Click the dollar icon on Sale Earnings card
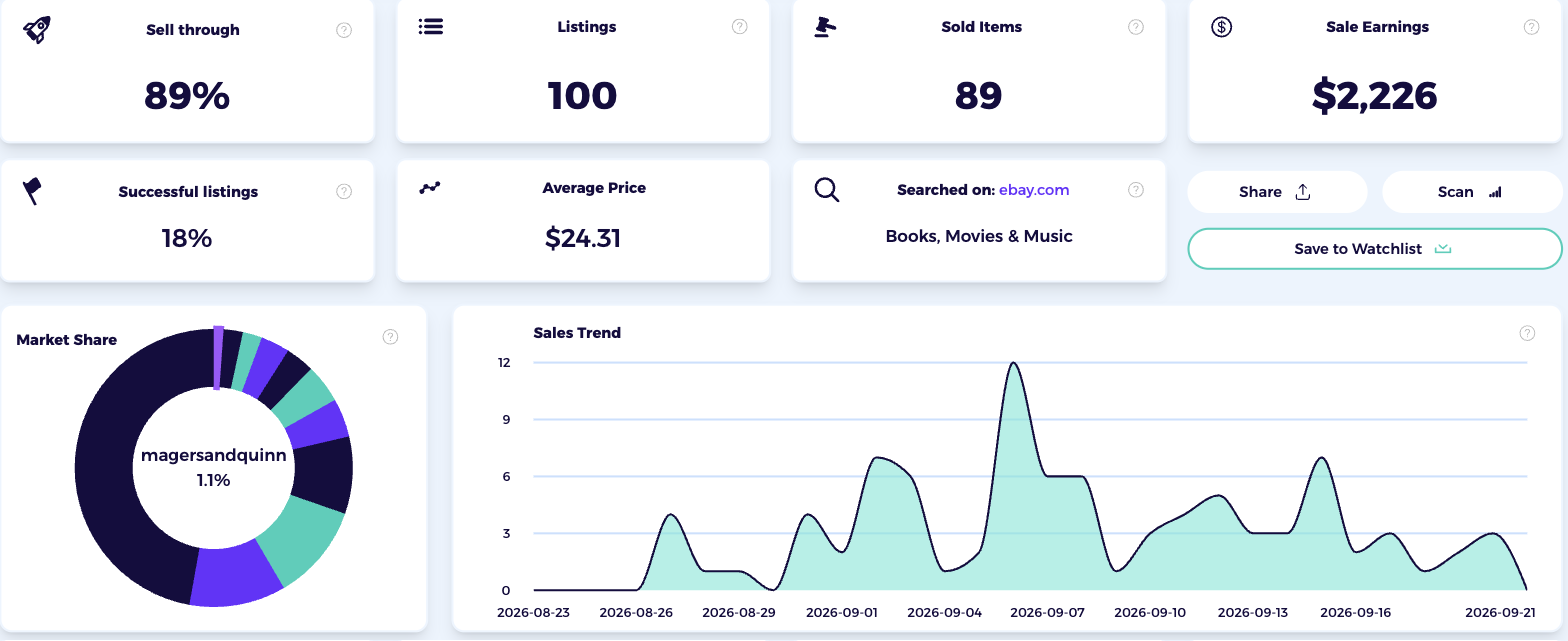The height and width of the screenshot is (641, 1568). pyautogui.click(x=1221, y=27)
